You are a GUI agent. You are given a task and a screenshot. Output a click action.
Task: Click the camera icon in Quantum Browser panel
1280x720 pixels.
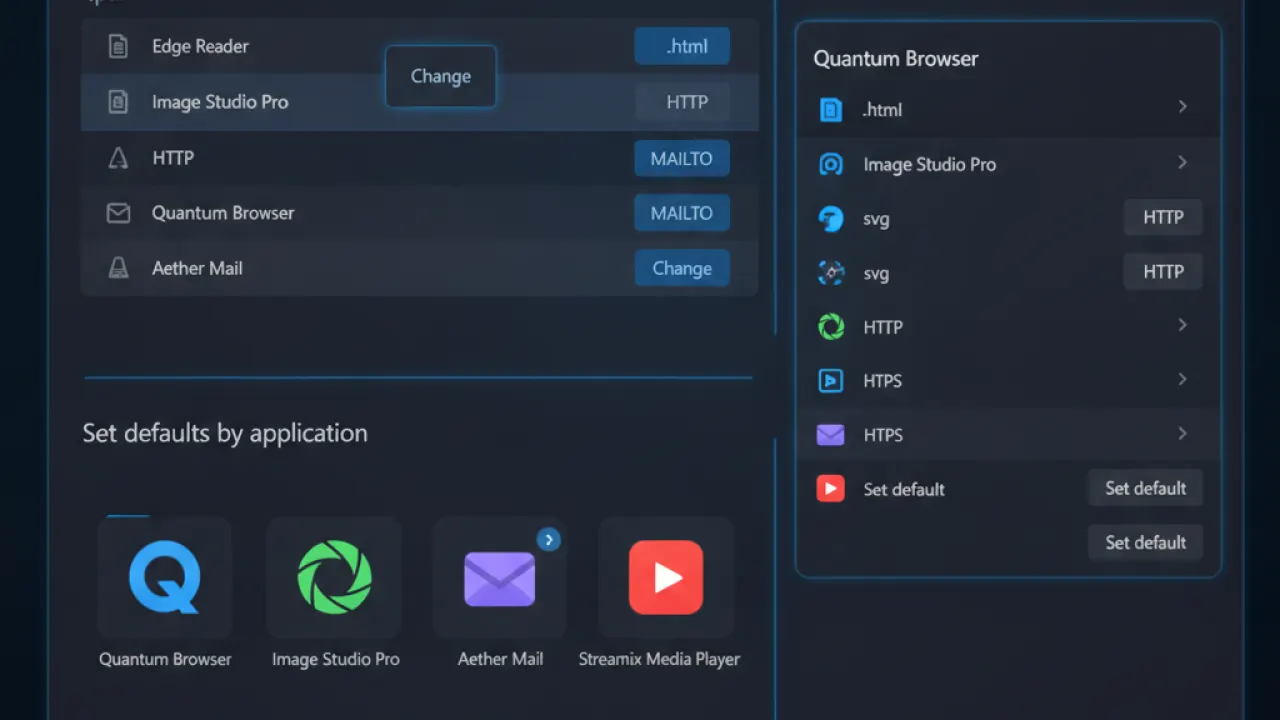click(831, 164)
